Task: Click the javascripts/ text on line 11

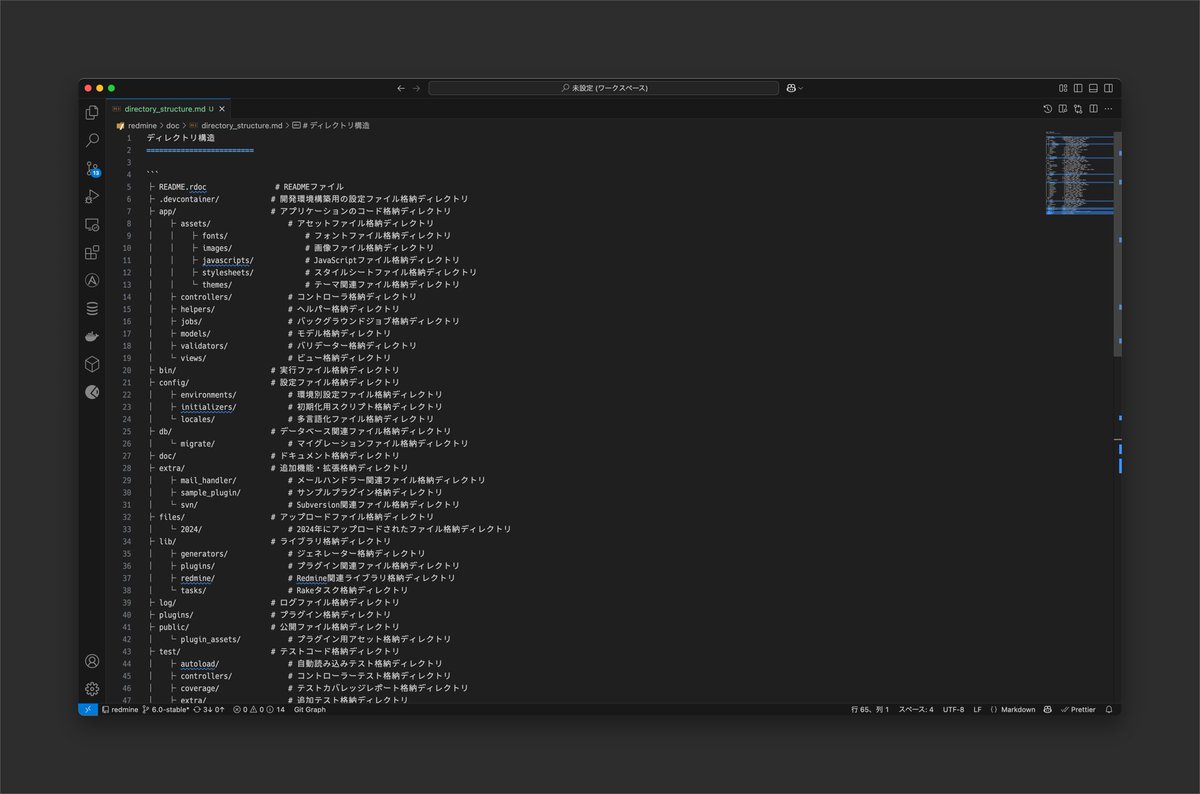Action: 228,260
